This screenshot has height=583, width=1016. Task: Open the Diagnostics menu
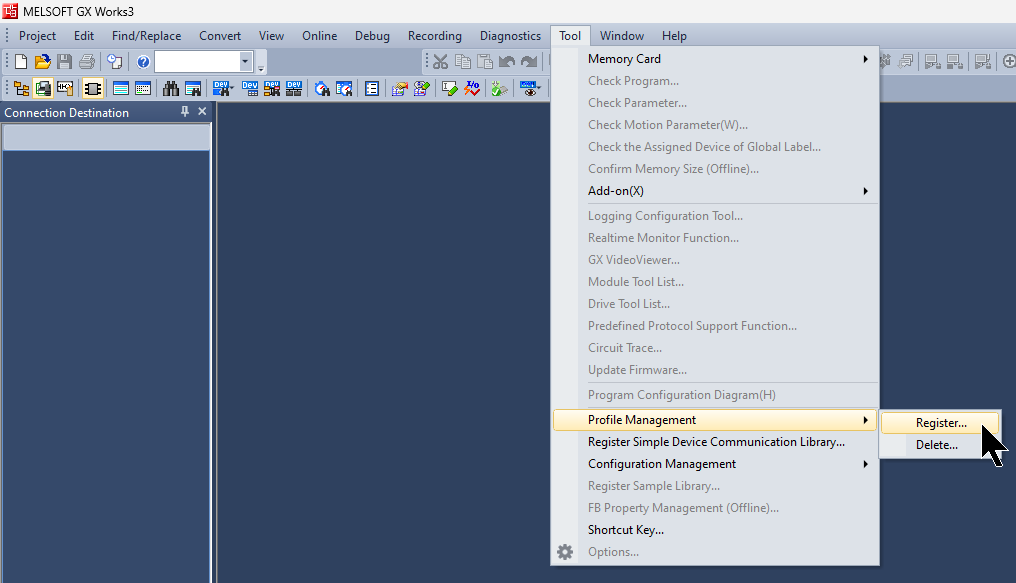[510, 36]
